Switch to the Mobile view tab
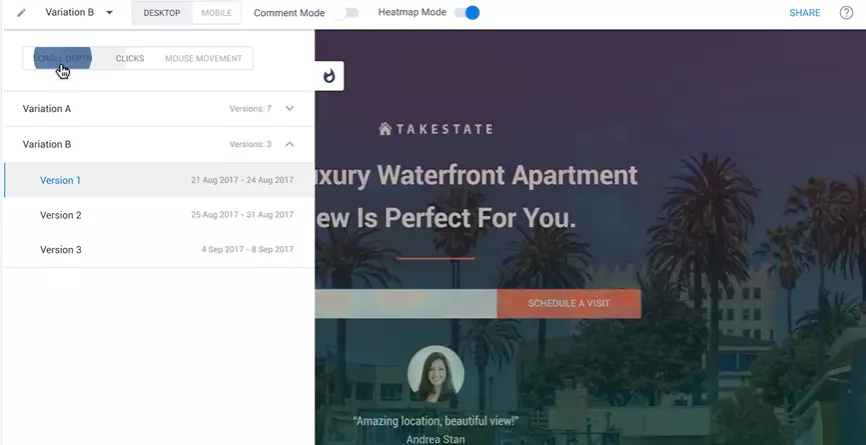 click(216, 13)
